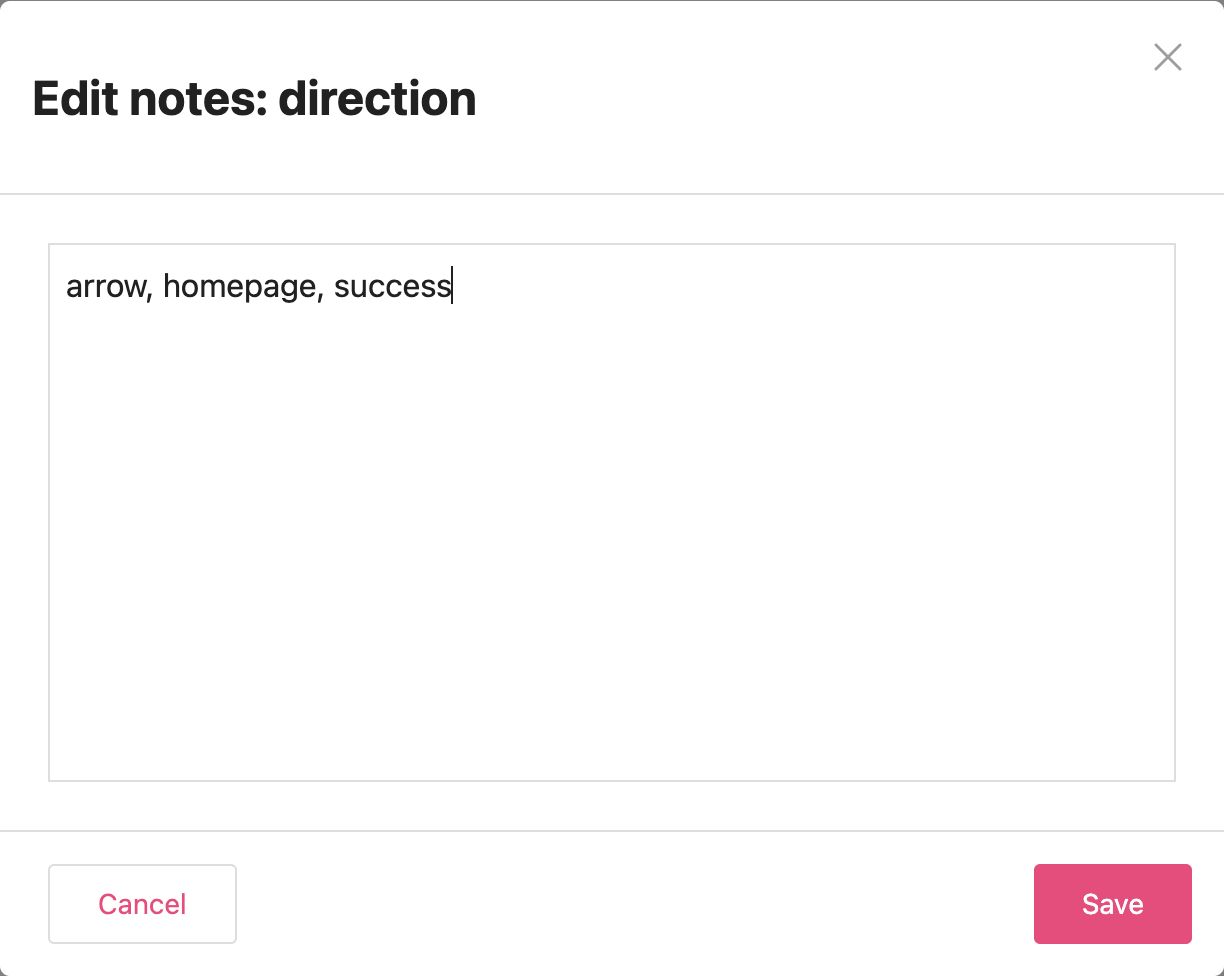Click on the word homepage in the notes
The height and width of the screenshot is (976, 1224).
(238, 286)
